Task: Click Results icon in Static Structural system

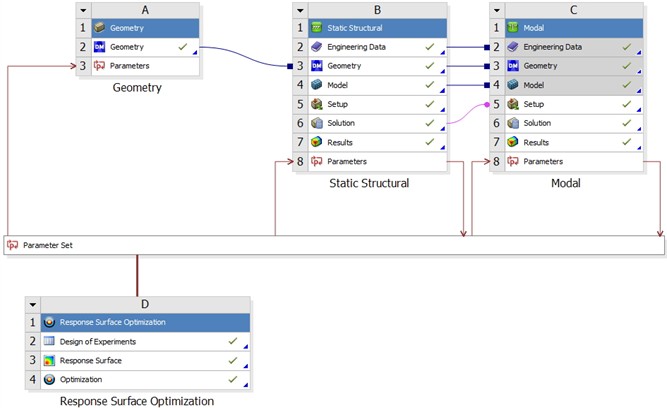Action: click(x=316, y=142)
